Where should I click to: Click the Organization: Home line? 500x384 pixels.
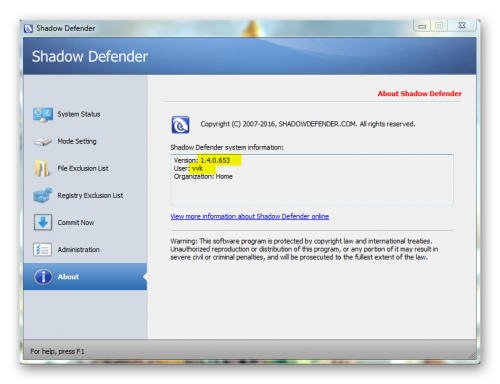203,177
